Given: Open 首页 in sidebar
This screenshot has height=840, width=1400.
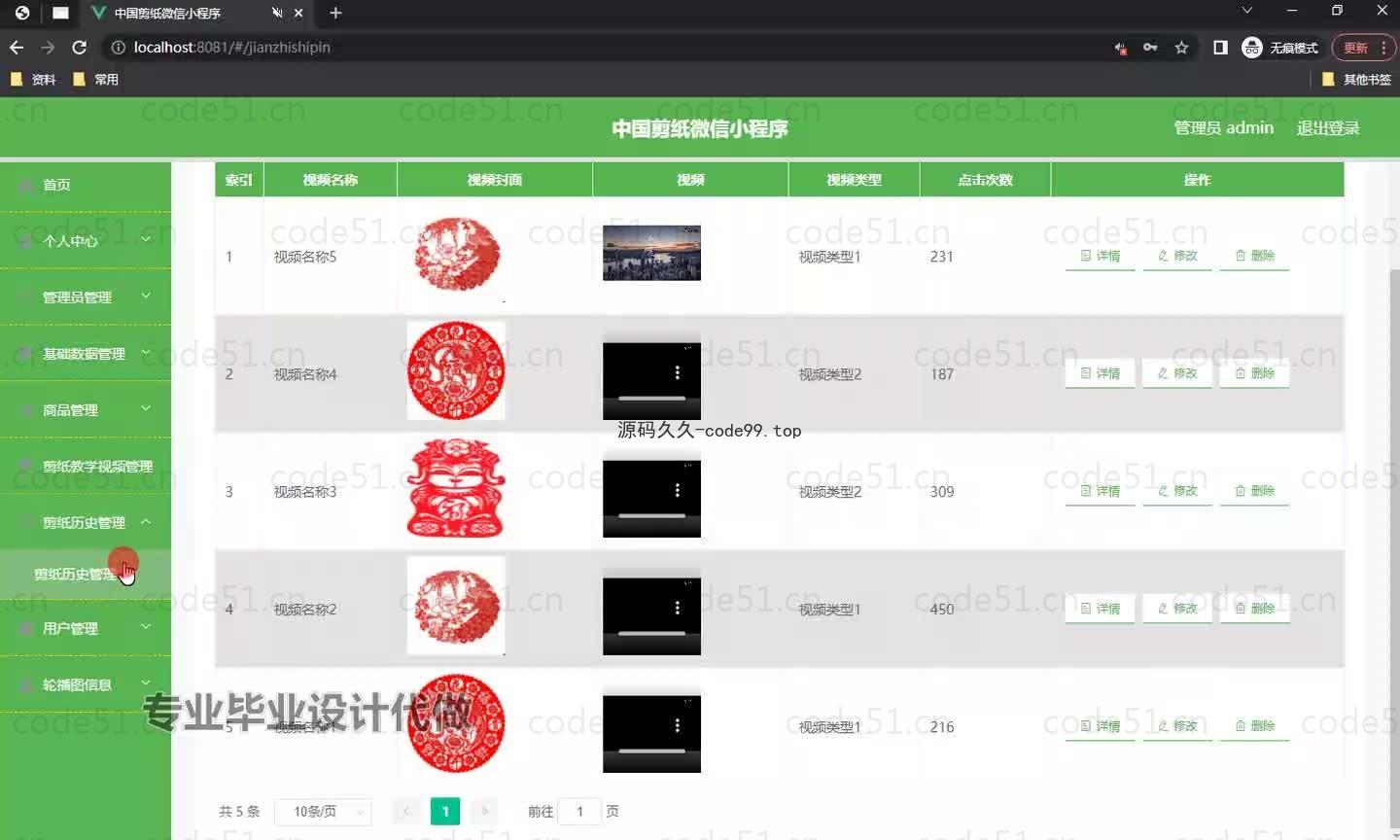Looking at the screenshot, I should 86,184.
